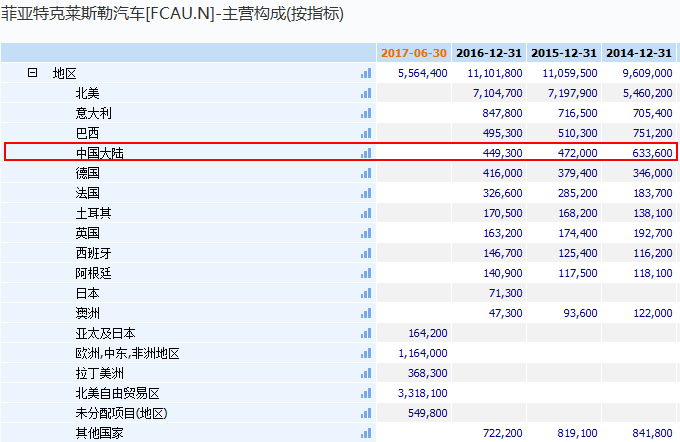Select the 2017-06-30 column header

point(414,53)
